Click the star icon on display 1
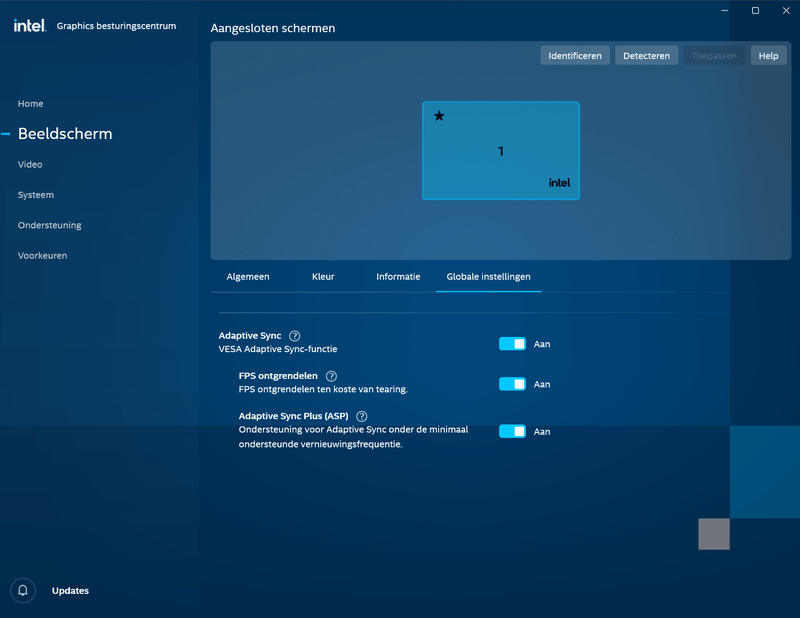The height and width of the screenshot is (618, 800). (x=438, y=116)
